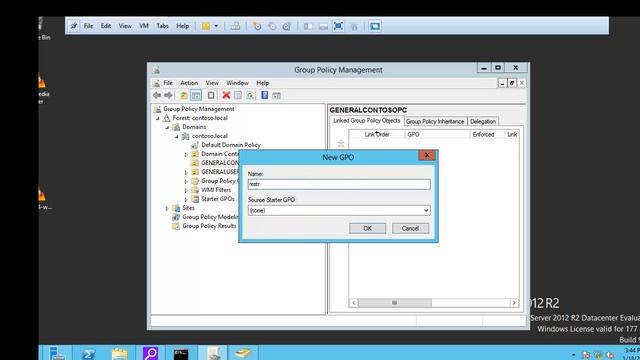Click the Enter full screen icon in VMware
Viewport: 640px width, 360px height.
pos(338,26)
